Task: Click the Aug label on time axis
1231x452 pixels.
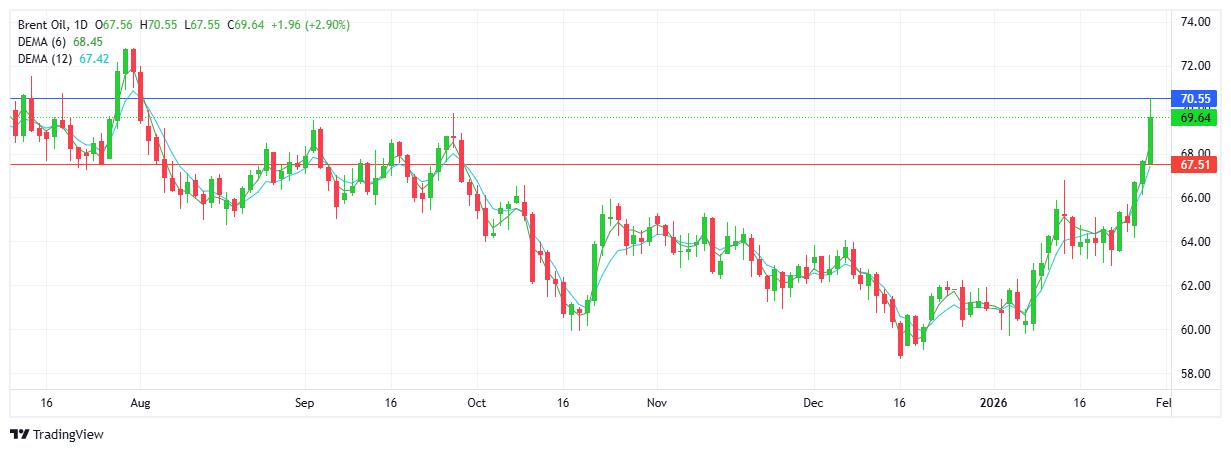Action: pos(140,402)
